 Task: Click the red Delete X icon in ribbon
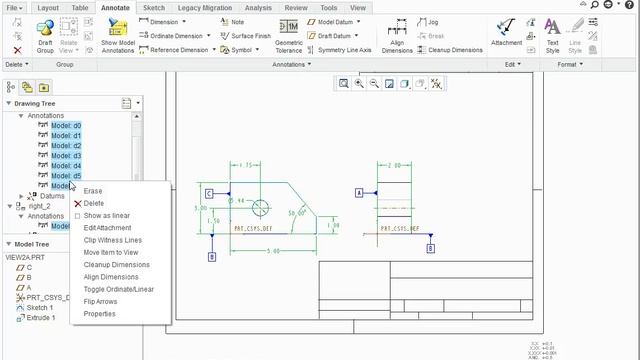17,50
